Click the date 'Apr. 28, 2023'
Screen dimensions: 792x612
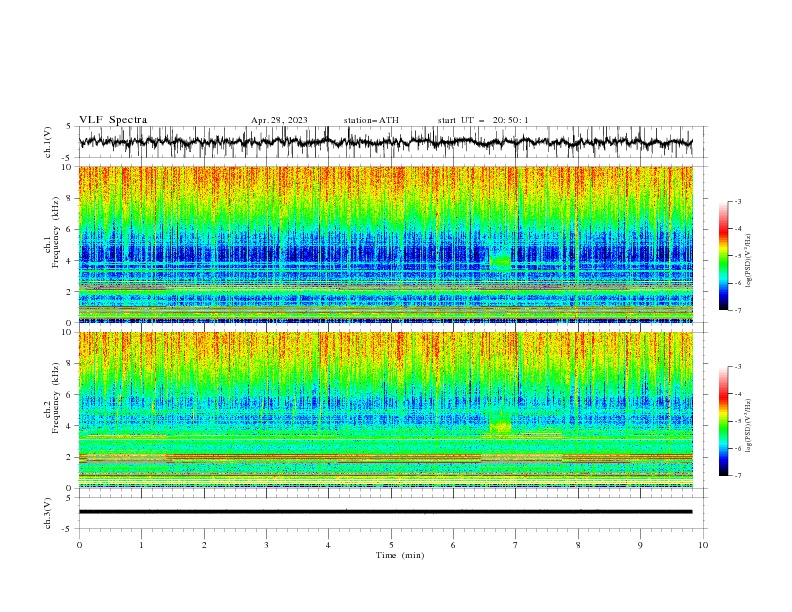(279, 120)
